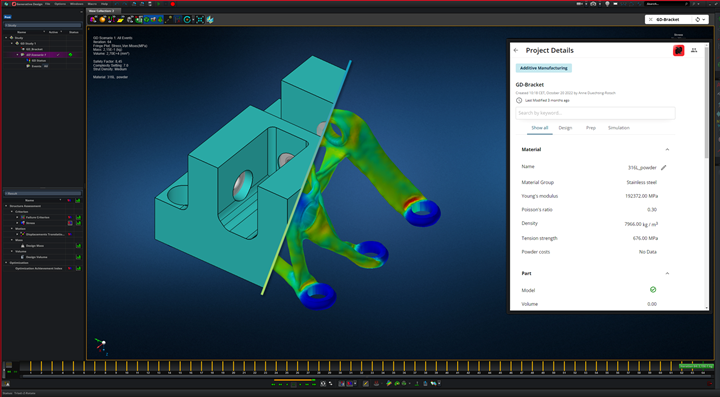Switch to the Prep tab
720x397 pixels.
[x=591, y=128]
